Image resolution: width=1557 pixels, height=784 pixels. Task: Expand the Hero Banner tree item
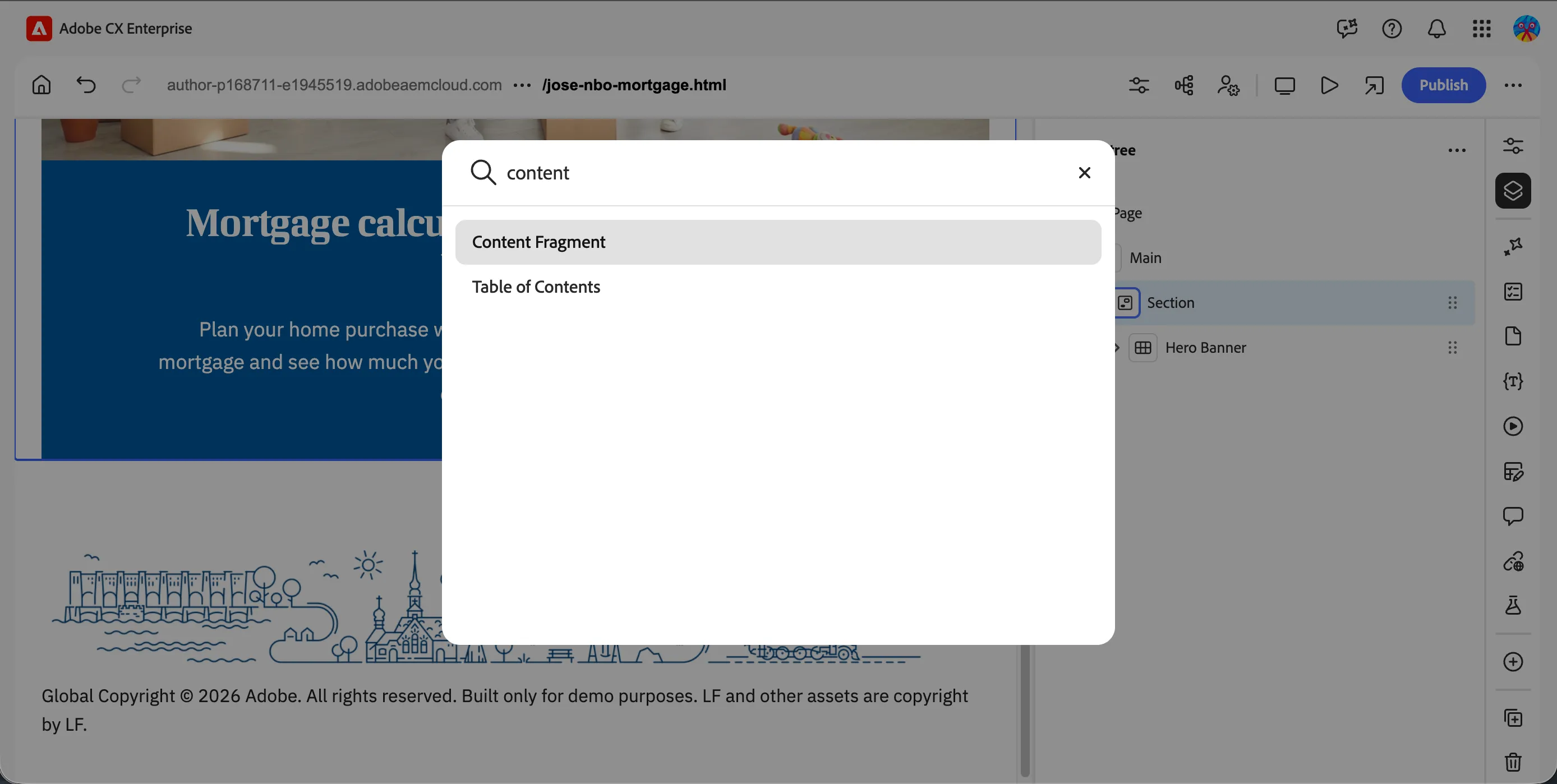tap(1117, 348)
